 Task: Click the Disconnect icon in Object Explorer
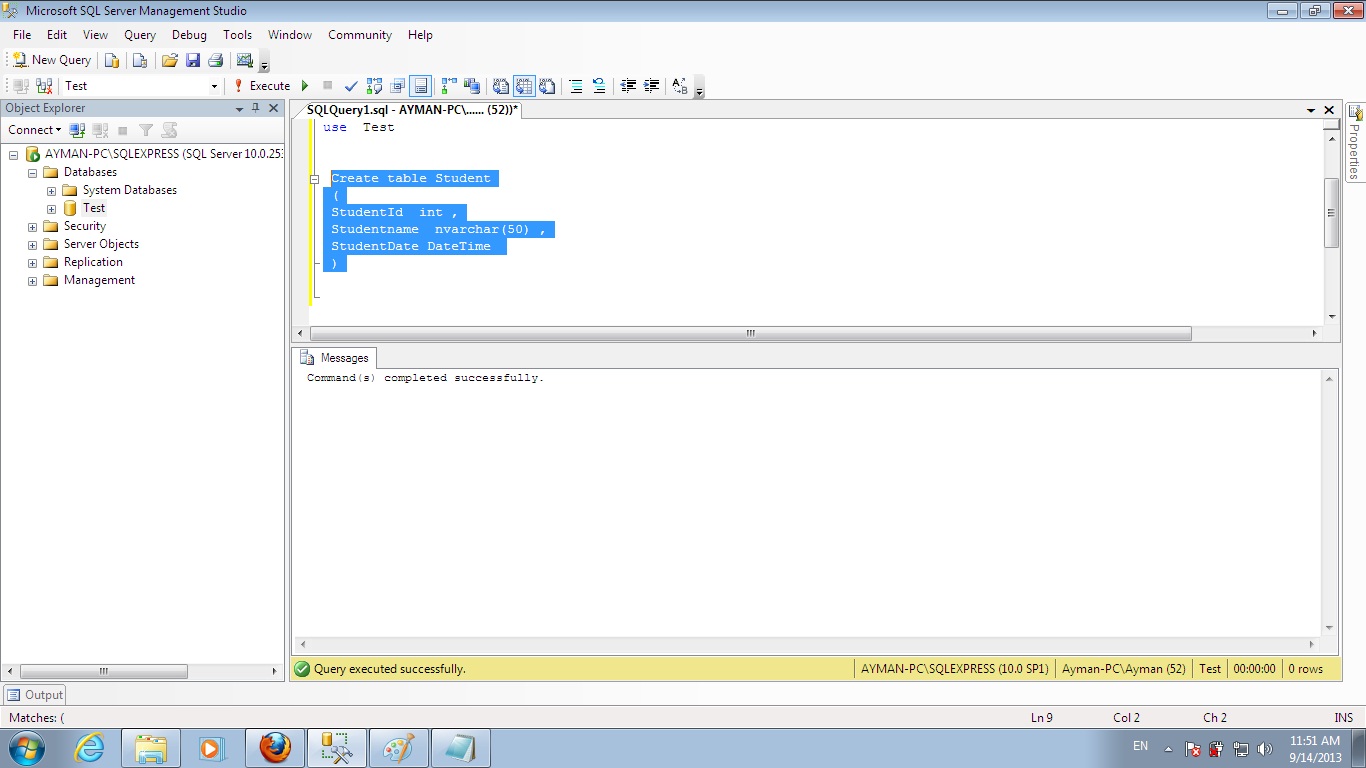tap(100, 130)
